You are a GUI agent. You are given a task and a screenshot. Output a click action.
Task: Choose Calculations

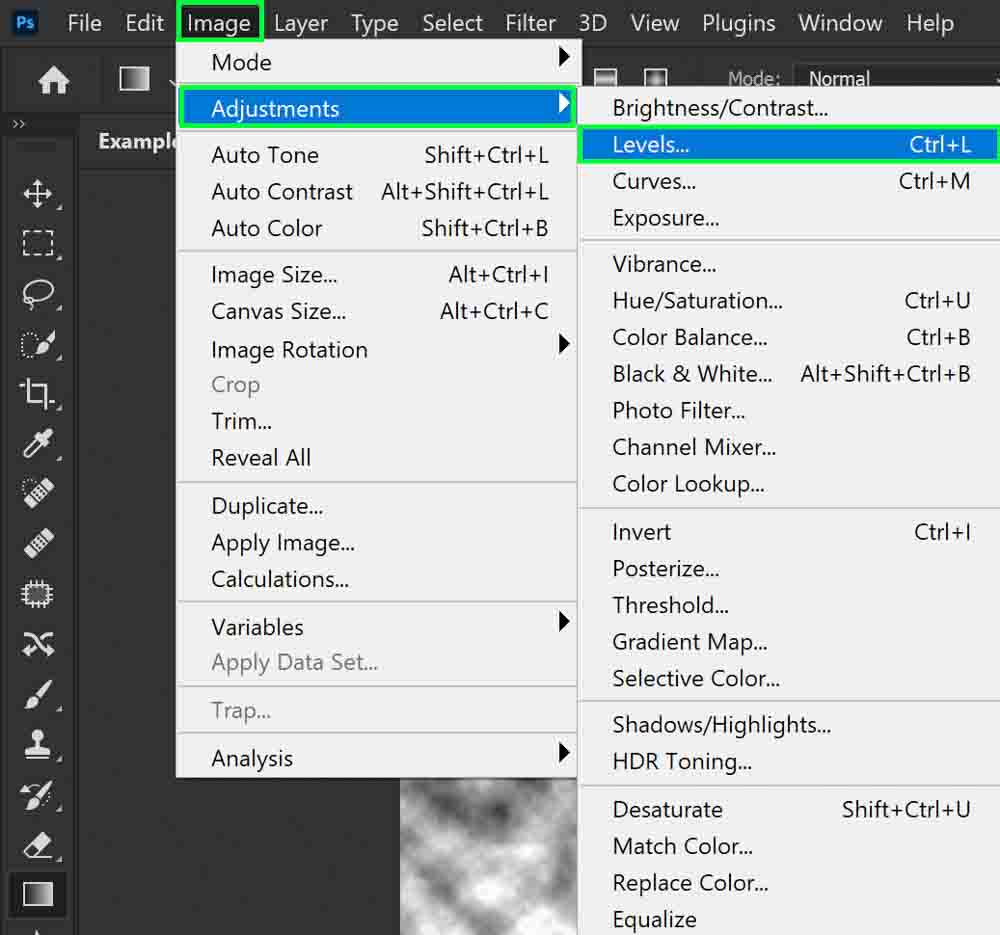[378, 578]
